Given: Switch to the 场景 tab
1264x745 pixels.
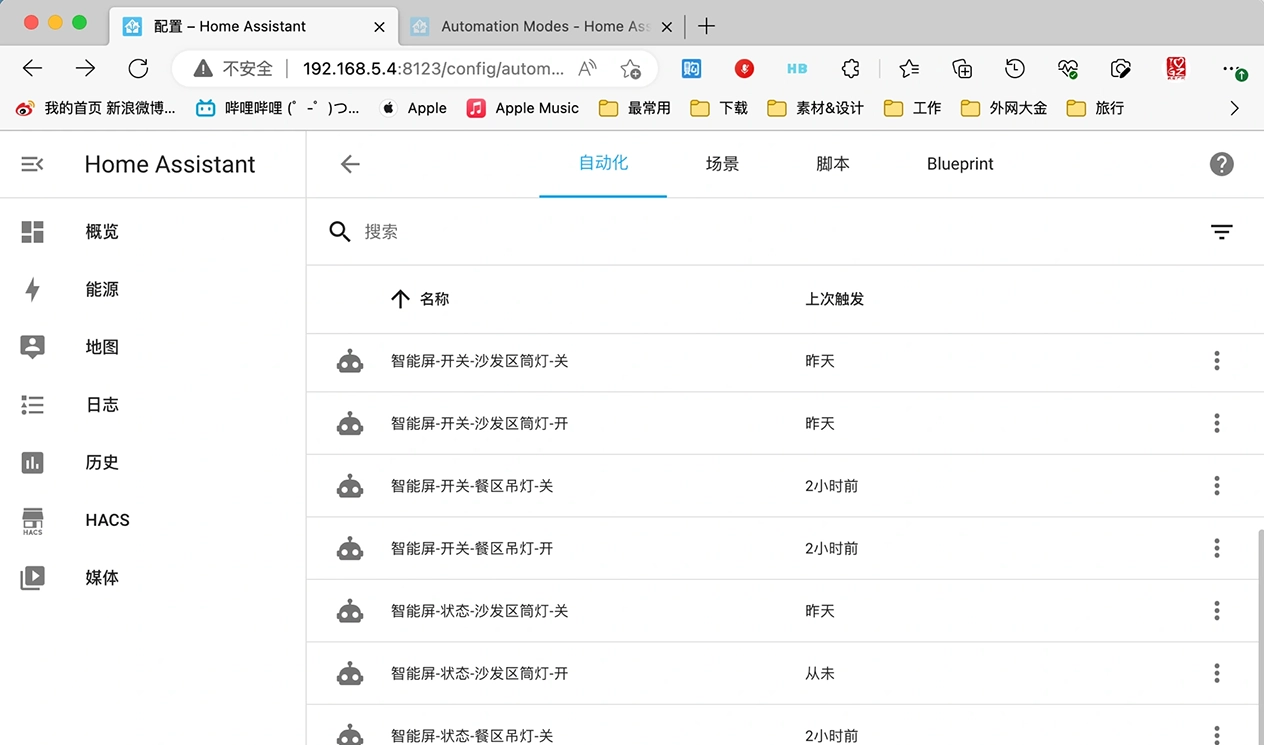Looking at the screenshot, I should (722, 164).
